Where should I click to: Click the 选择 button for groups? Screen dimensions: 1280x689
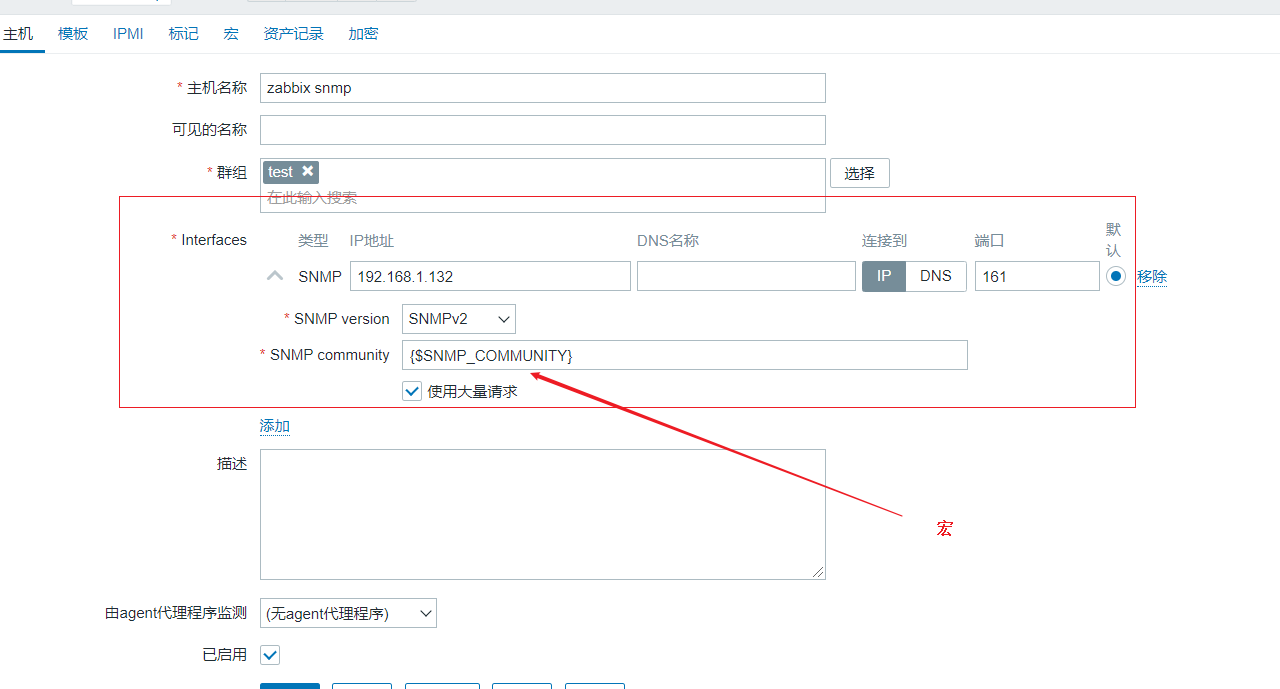pyautogui.click(x=860, y=173)
